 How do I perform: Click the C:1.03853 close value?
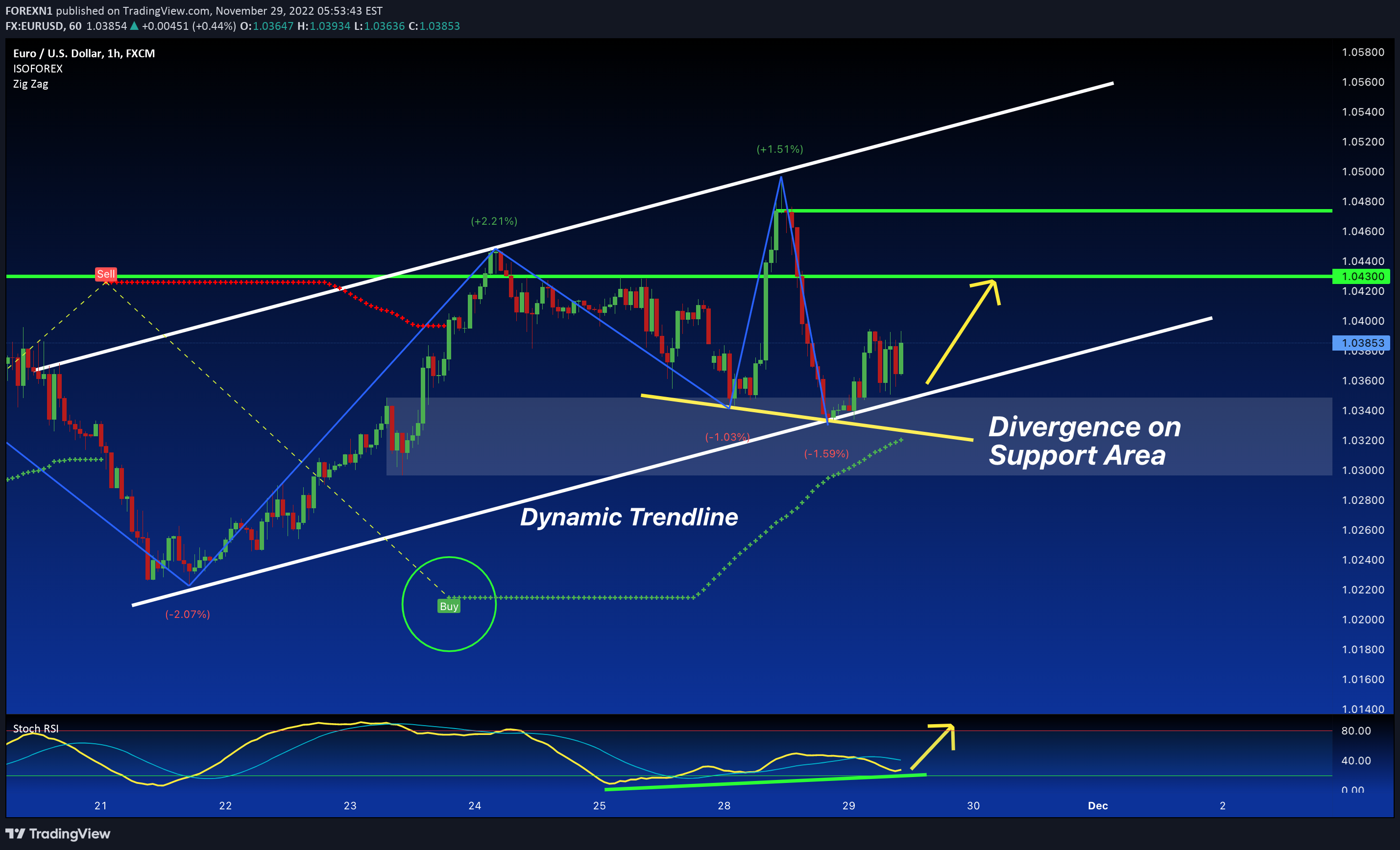[434, 26]
